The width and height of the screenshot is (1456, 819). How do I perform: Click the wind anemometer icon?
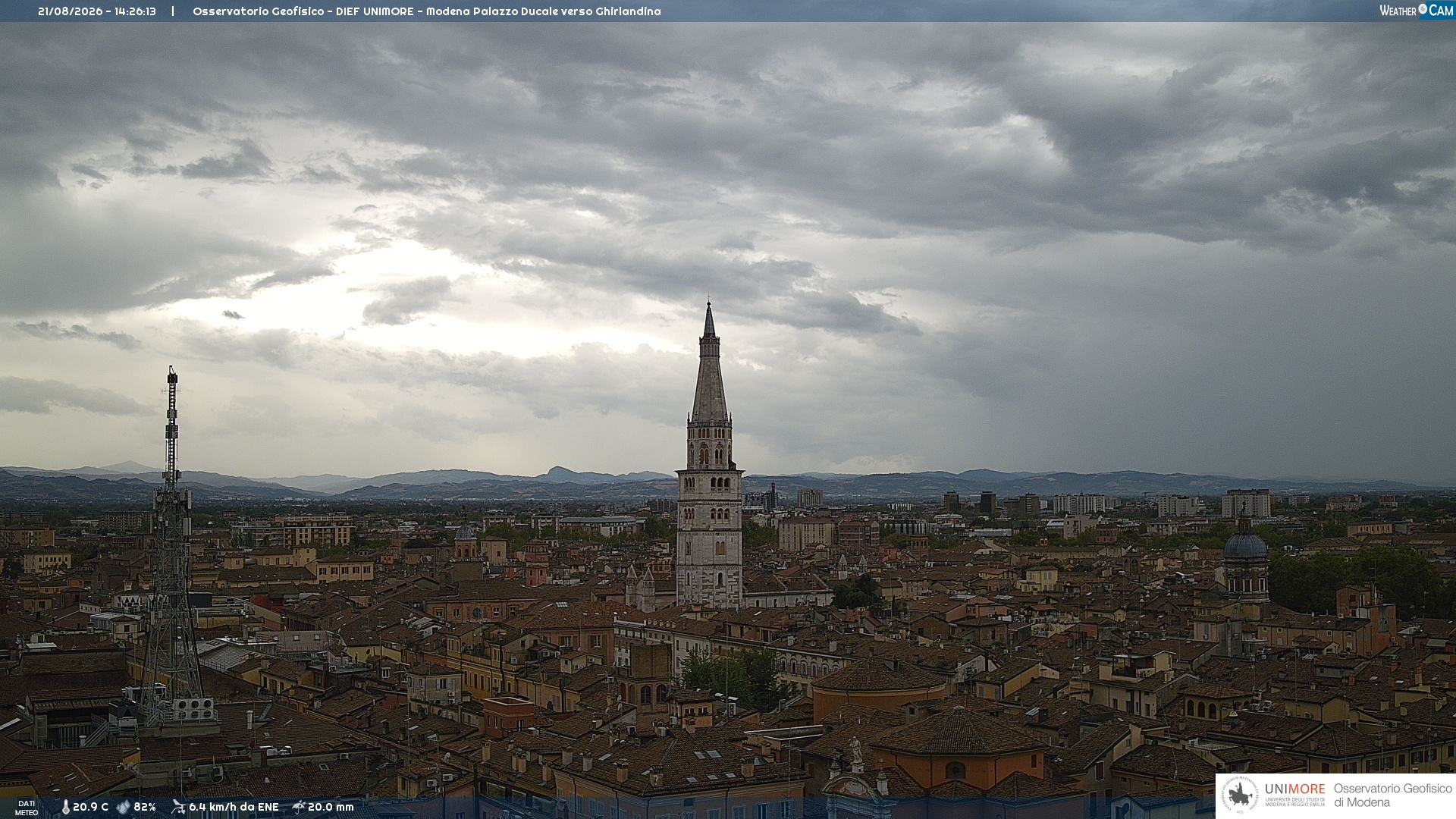tap(179, 807)
